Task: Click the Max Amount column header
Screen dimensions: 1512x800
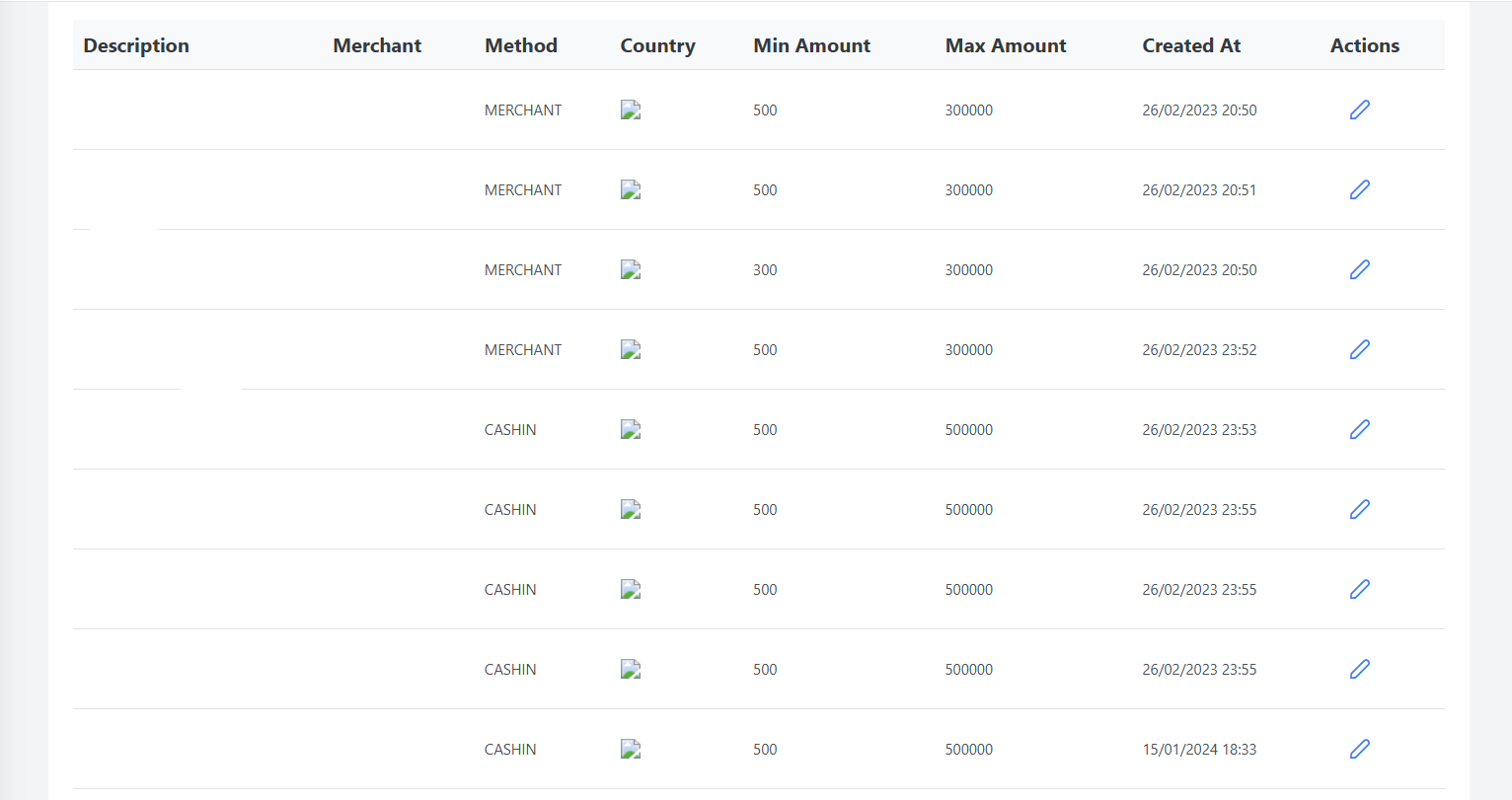Action: coord(1006,45)
